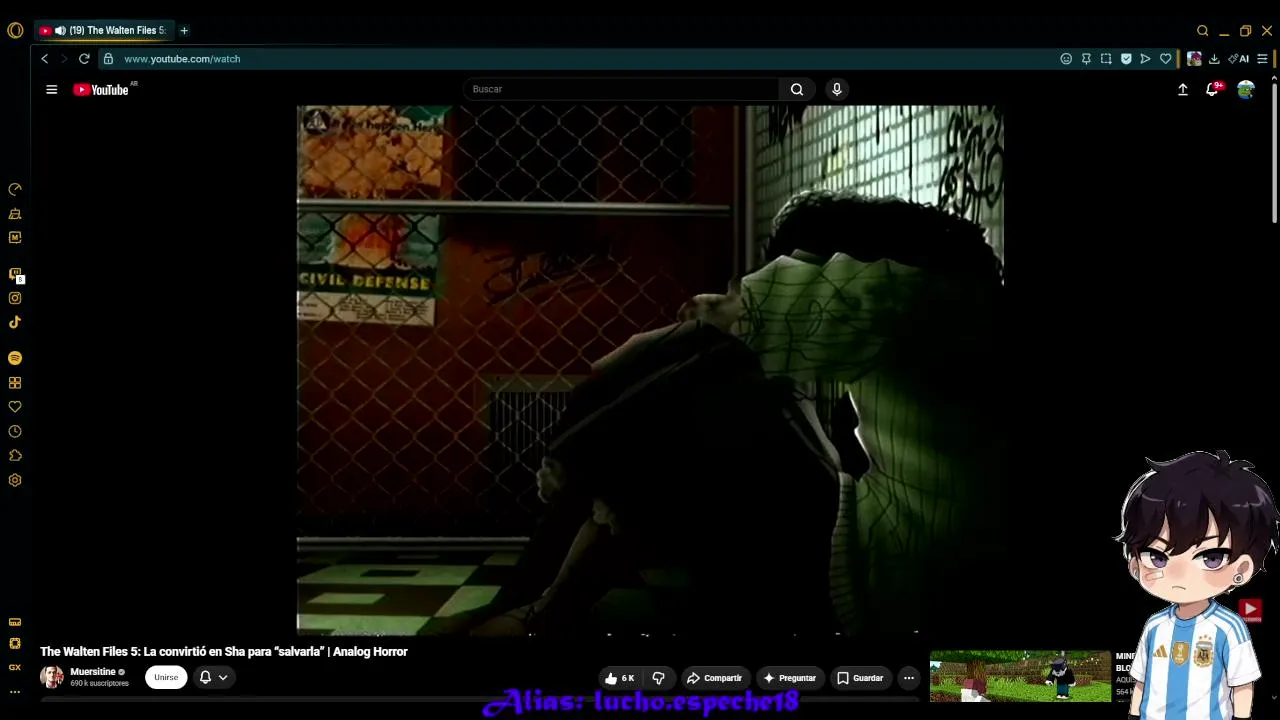Screen dimensions: 1280x720
Task: Open history clock in the sidebar
Action: coord(15,432)
